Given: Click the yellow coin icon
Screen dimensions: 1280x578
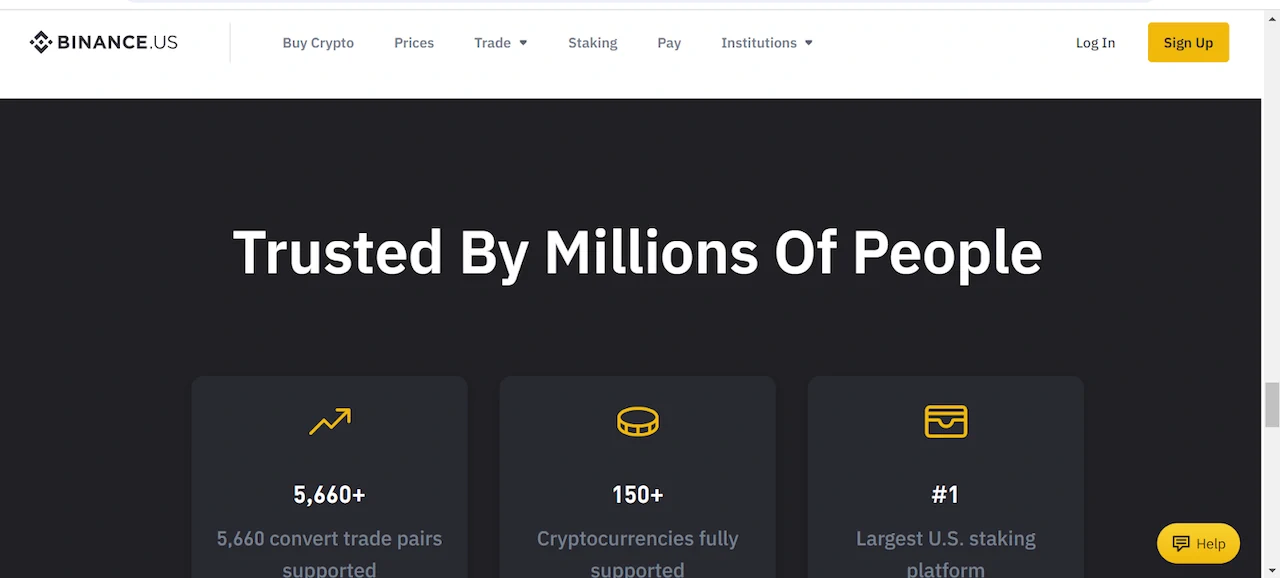Looking at the screenshot, I should pyautogui.click(x=638, y=422).
